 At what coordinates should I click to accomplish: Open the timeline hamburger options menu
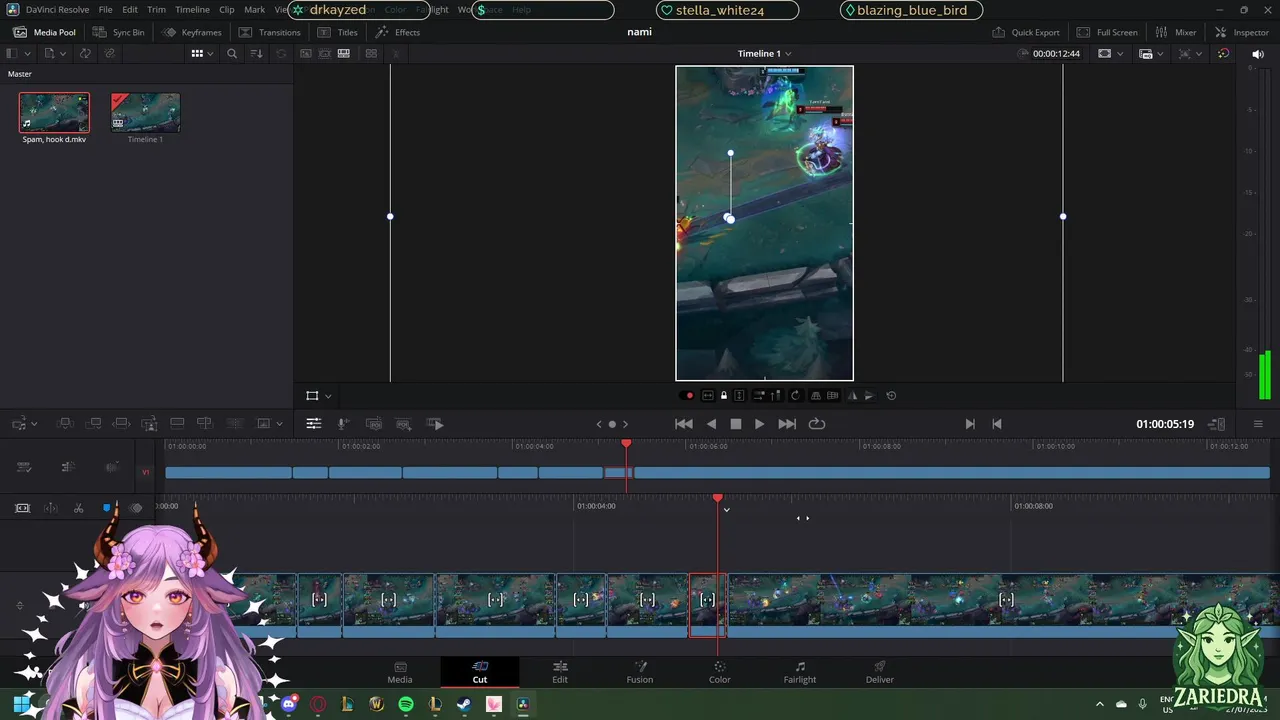click(1258, 424)
